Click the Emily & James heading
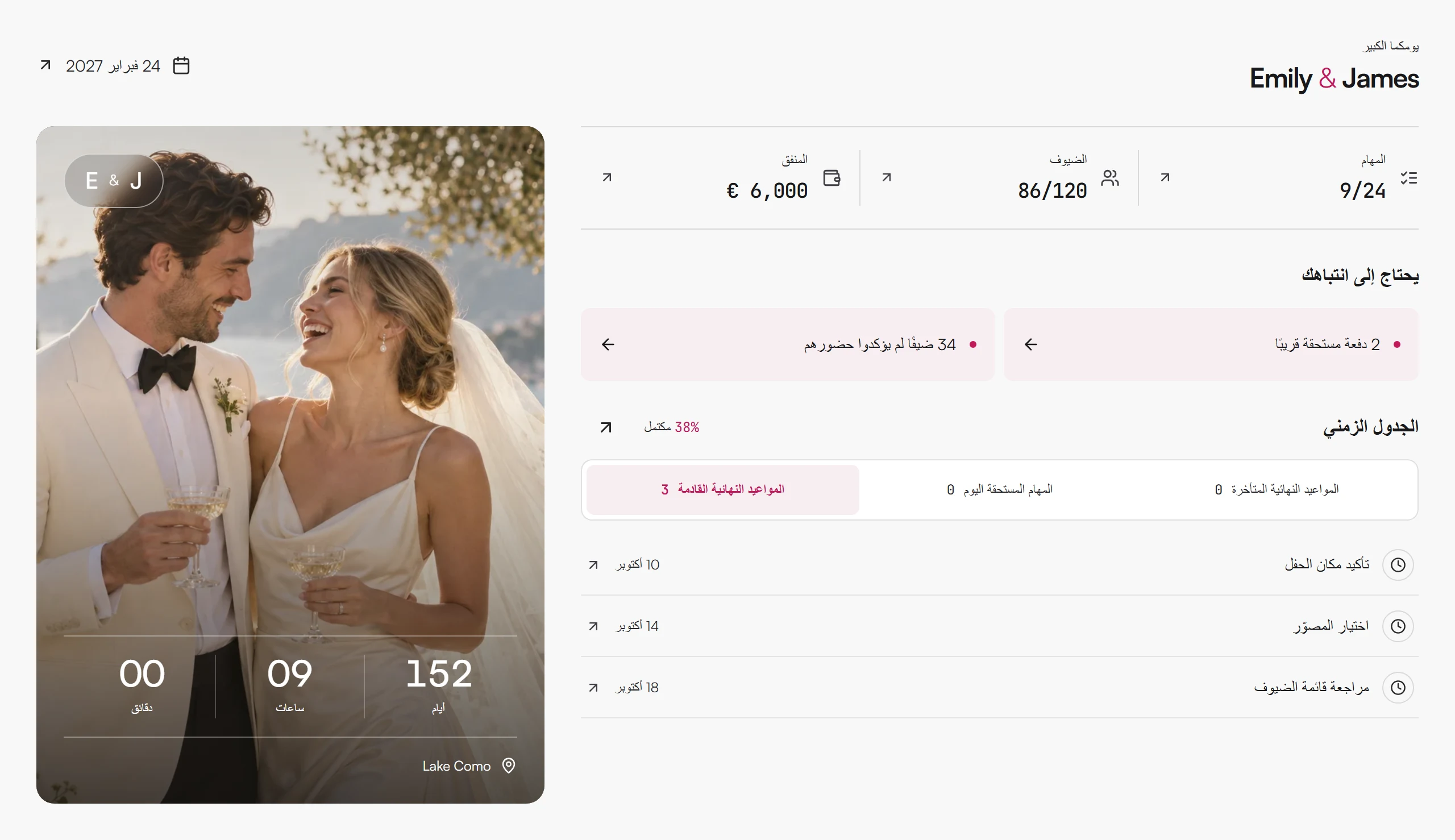 (1334, 78)
